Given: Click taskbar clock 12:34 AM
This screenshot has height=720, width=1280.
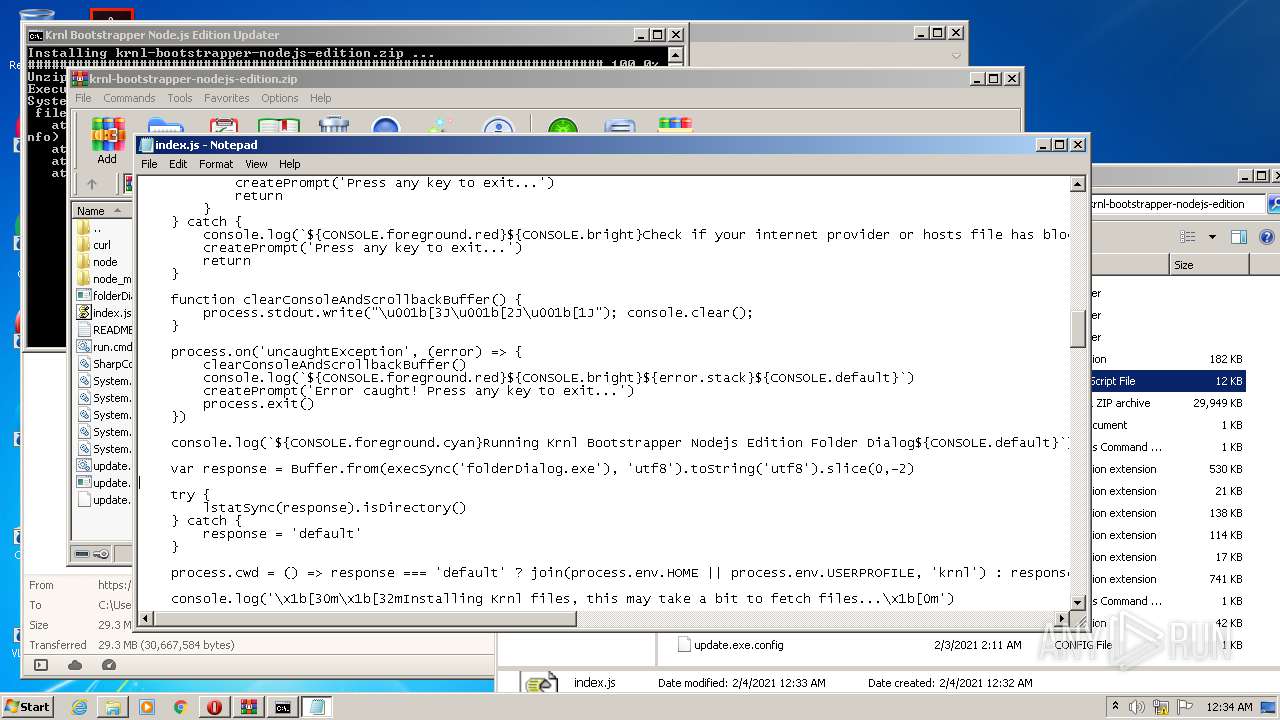Looking at the screenshot, I should (1229, 707).
